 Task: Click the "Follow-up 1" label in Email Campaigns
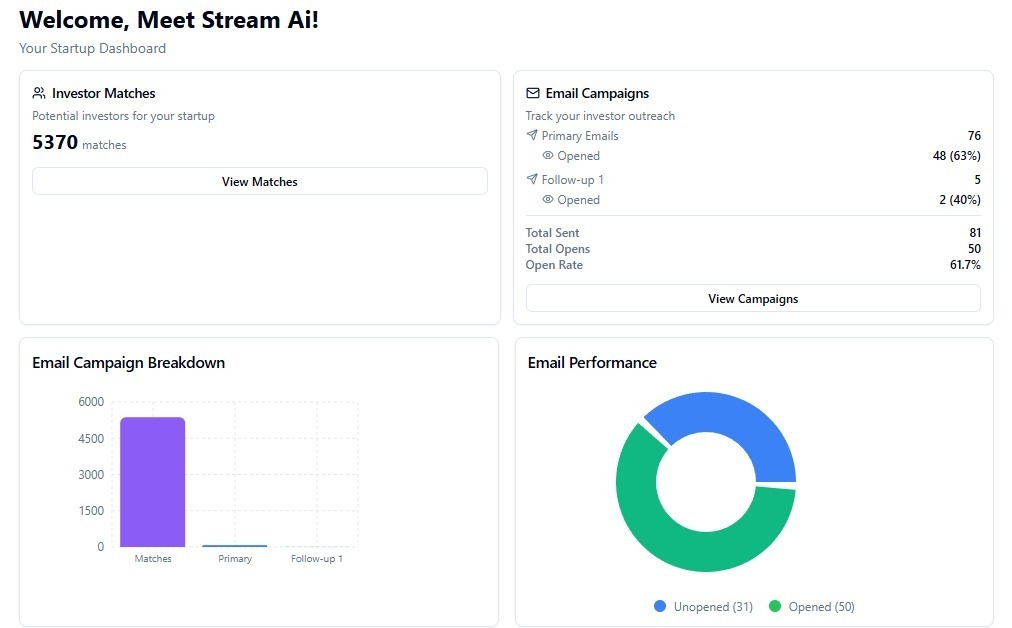572,179
